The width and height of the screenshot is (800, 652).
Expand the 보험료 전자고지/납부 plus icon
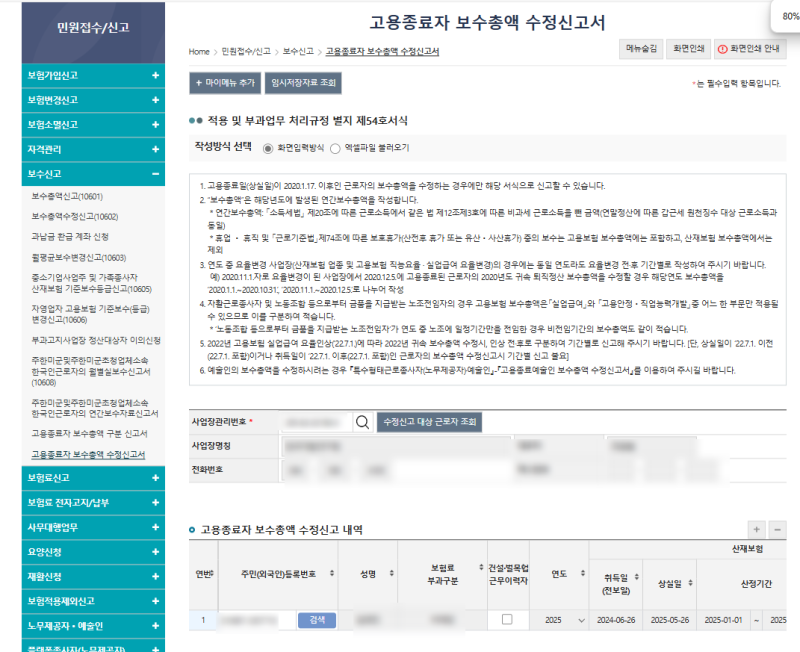click(x=156, y=503)
